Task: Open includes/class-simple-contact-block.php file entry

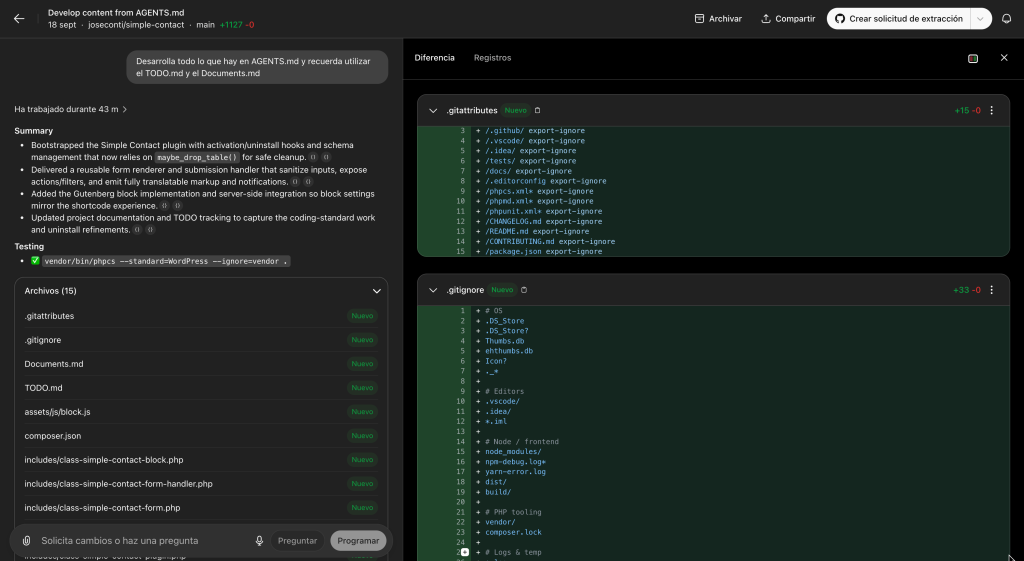Action: (x=201, y=460)
